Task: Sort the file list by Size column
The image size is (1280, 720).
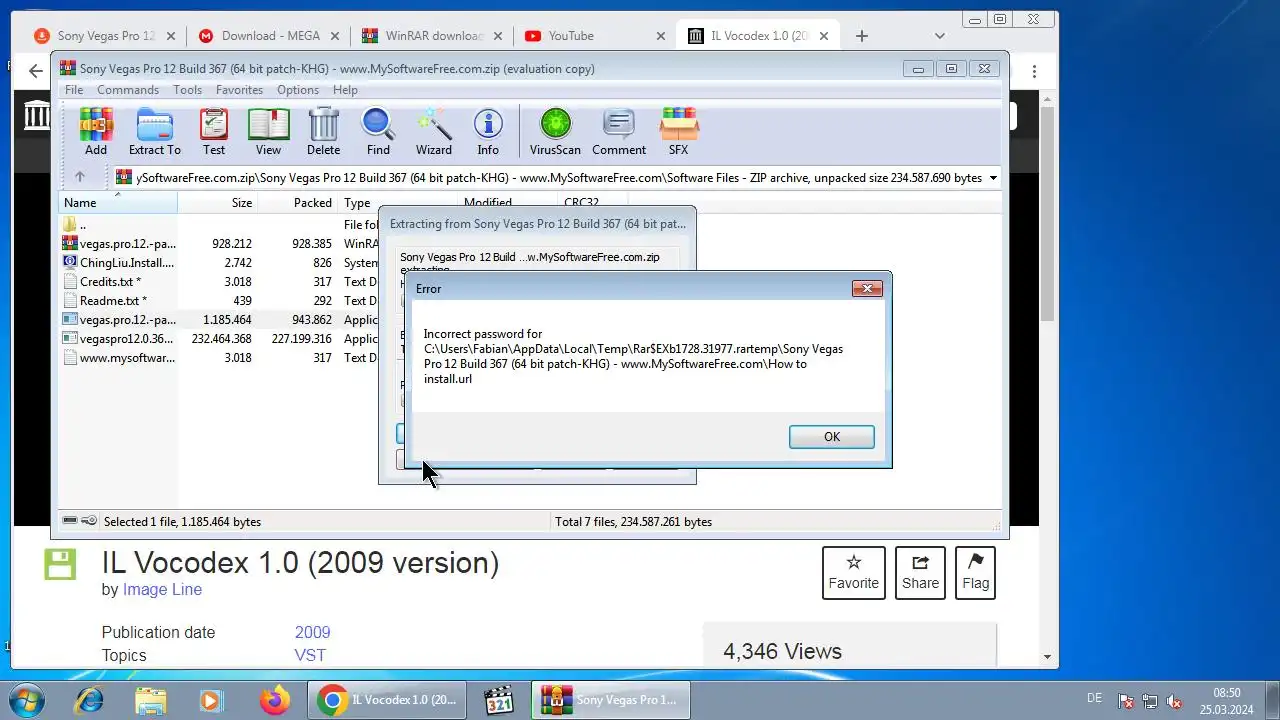Action: click(218, 203)
